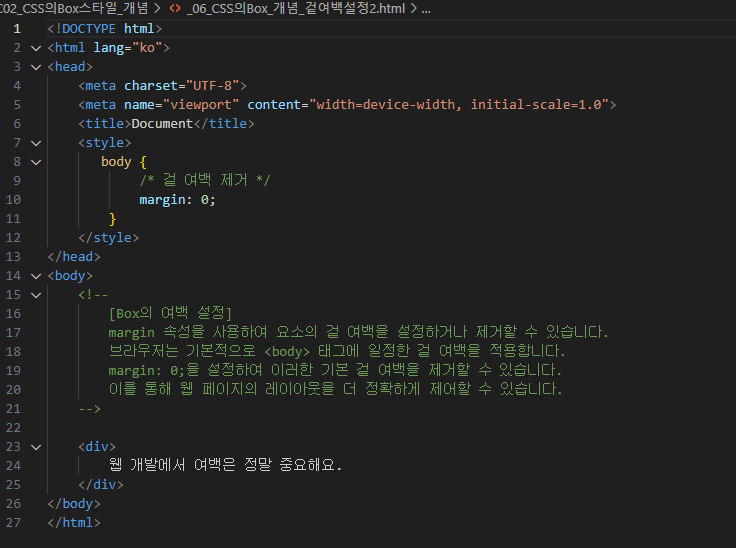Click the closing brace on line 11
The image size is (736, 548).
(112, 219)
